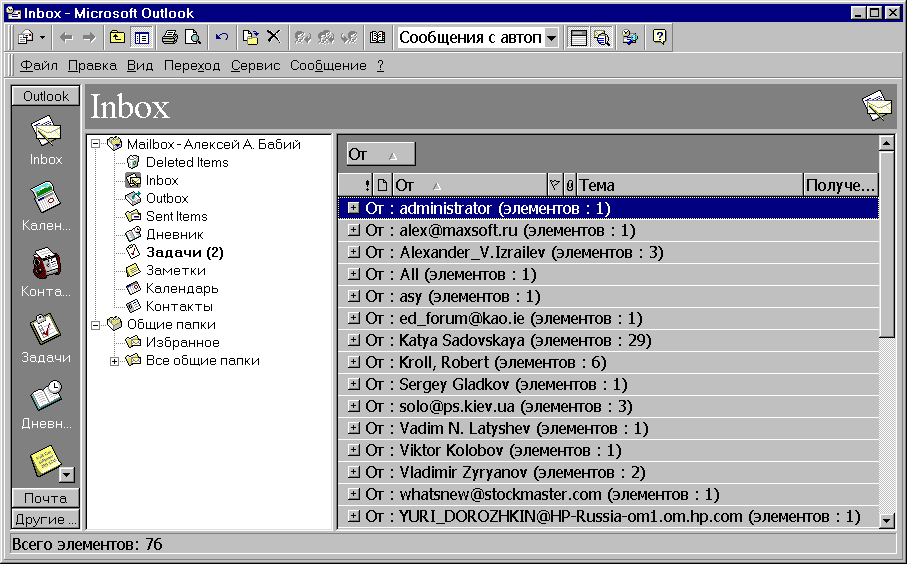Click the Move to Folder icon
The height and width of the screenshot is (564, 907).
(250, 38)
